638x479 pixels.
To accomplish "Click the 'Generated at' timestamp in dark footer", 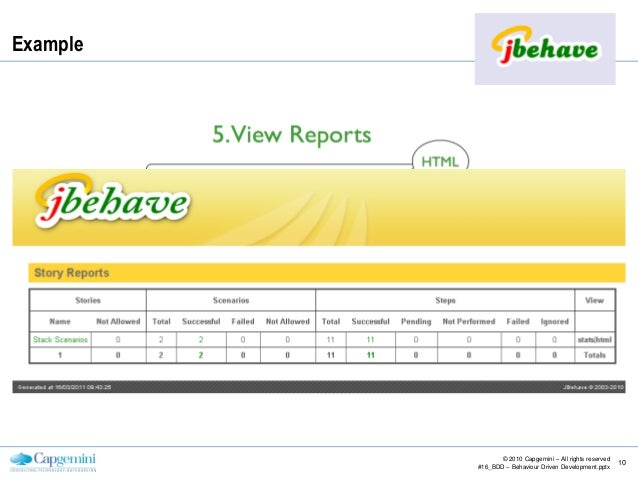I will [x=64, y=387].
